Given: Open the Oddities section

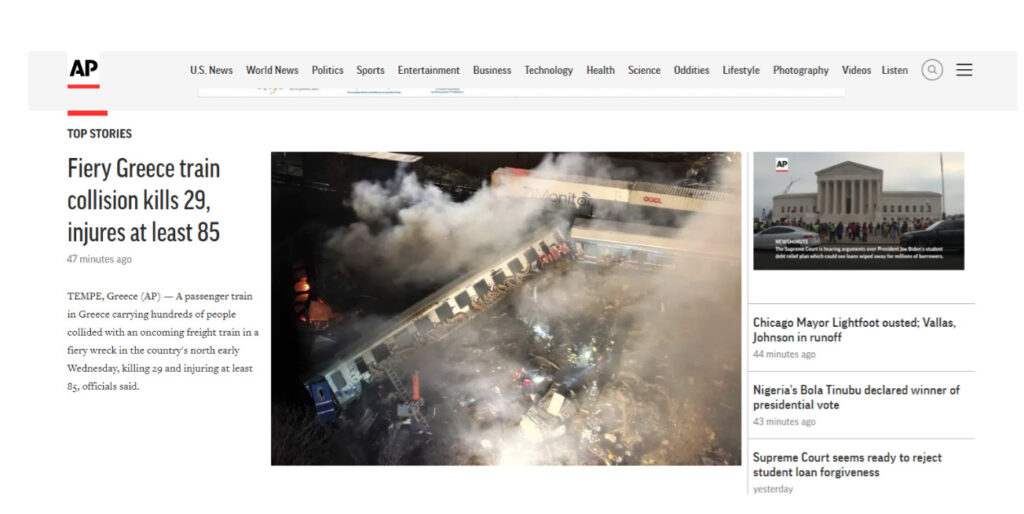Looking at the screenshot, I should 691,70.
